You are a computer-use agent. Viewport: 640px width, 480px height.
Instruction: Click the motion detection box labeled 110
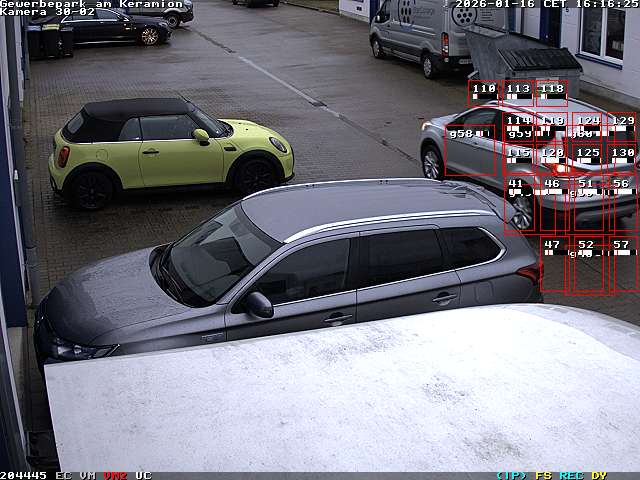tap(484, 94)
